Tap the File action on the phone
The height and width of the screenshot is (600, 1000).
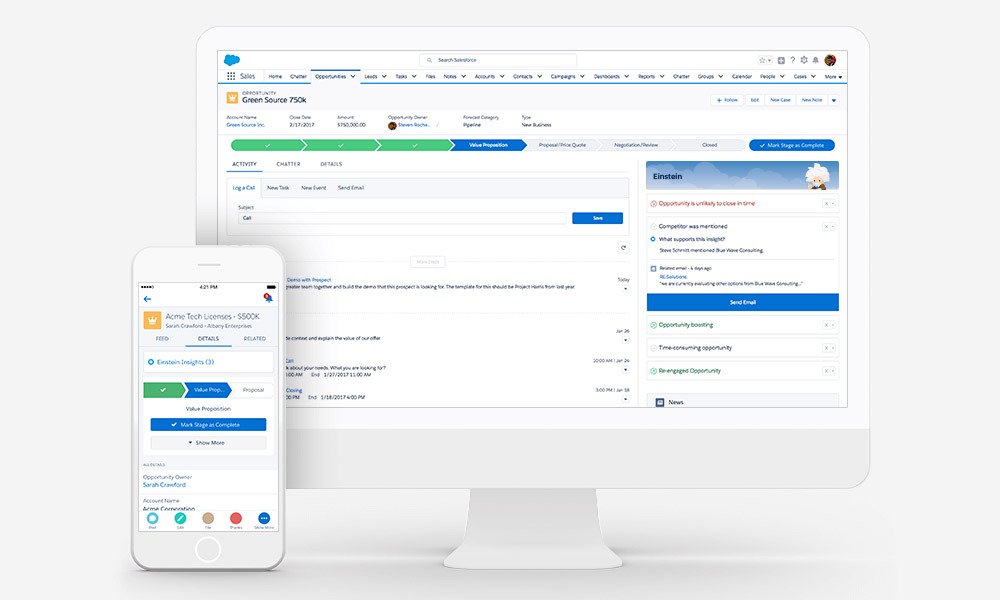pyautogui.click(x=208, y=518)
